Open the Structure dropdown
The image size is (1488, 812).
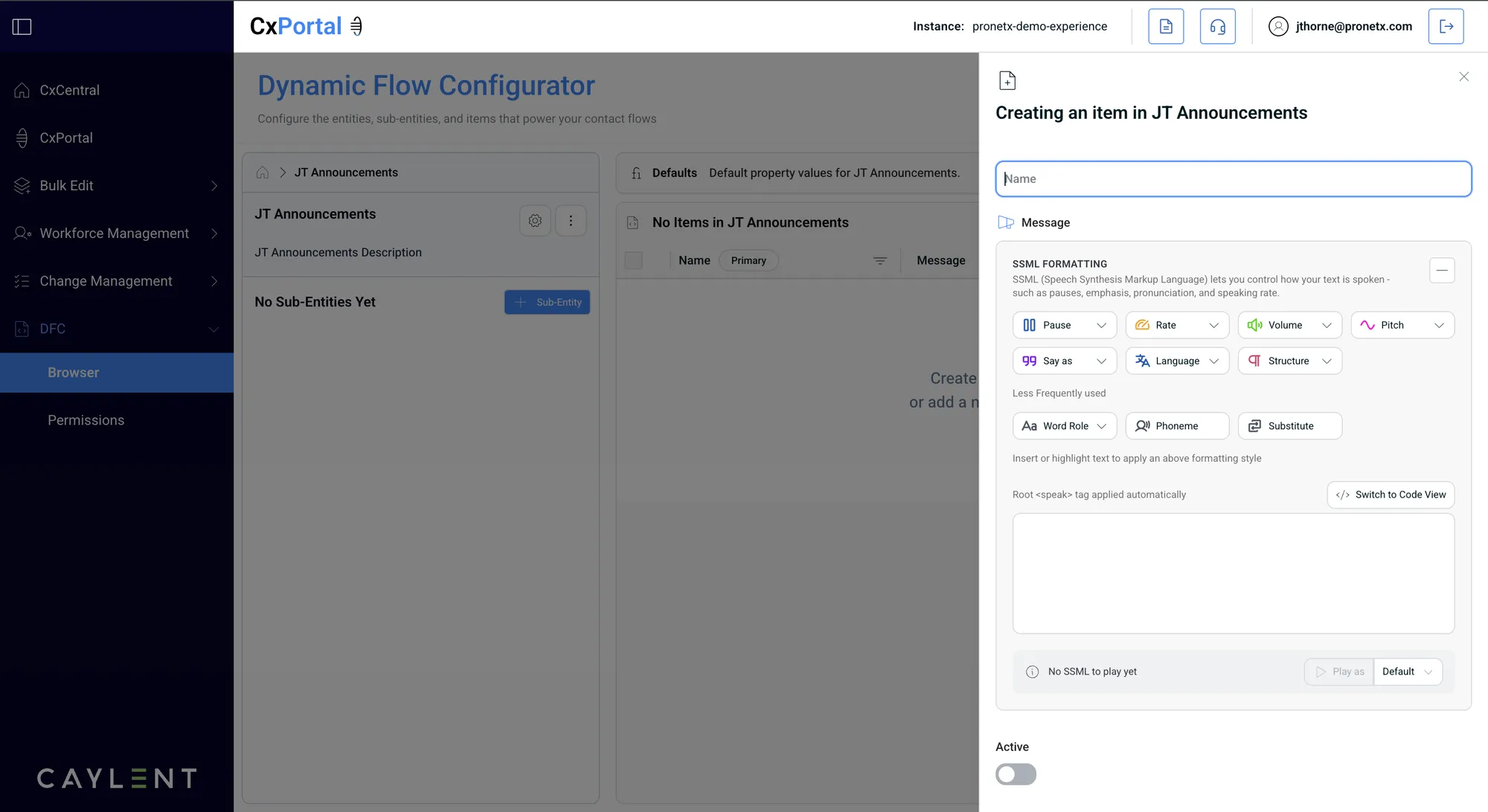pyautogui.click(x=1290, y=361)
